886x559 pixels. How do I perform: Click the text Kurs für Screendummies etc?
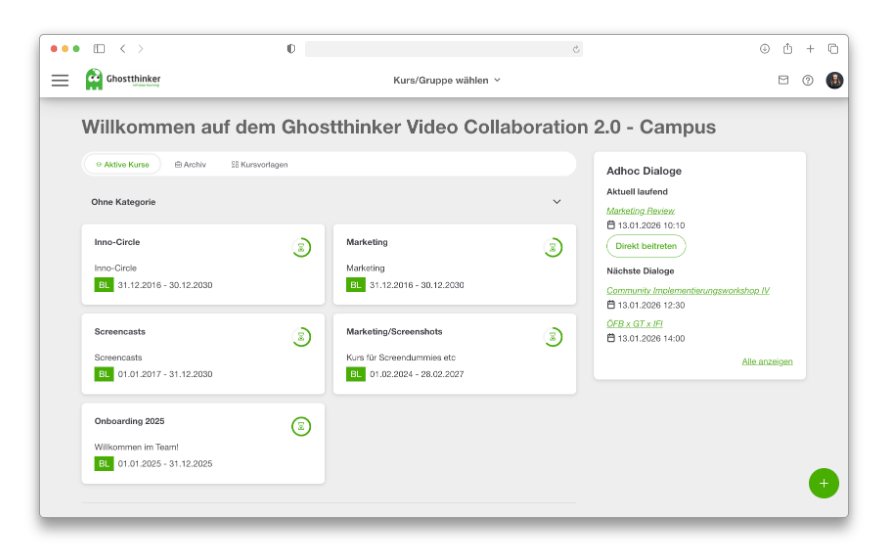coord(401,357)
